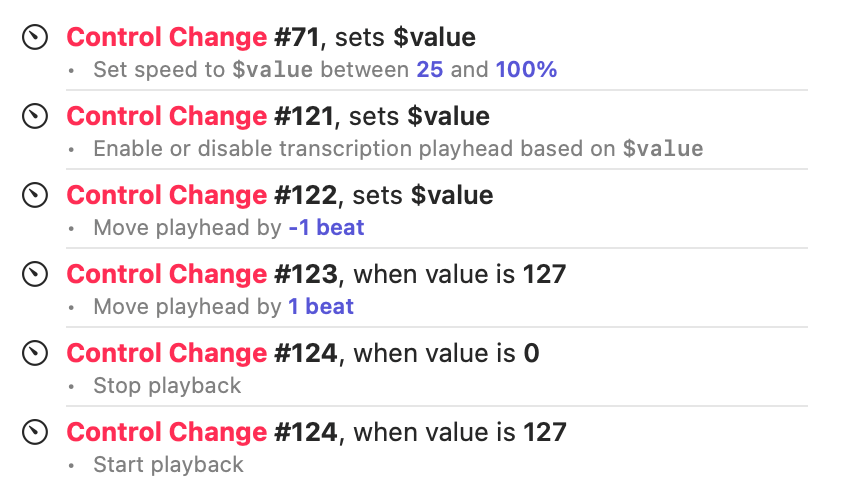Click the minimum speed value 25
This screenshot has width=842, height=484.
pyautogui.click(x=430, y=70)
